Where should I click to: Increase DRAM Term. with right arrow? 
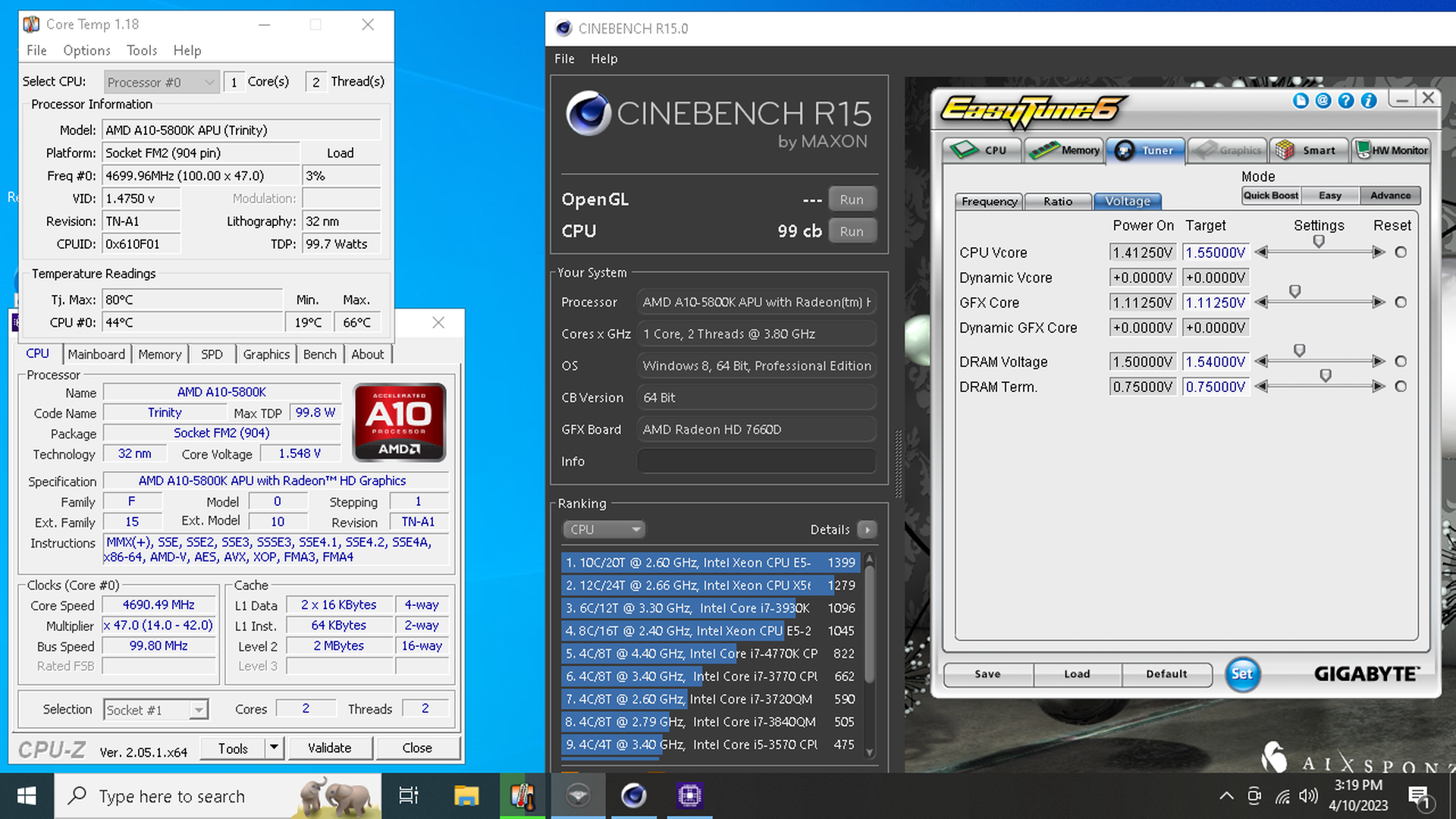coord(1379,387)
